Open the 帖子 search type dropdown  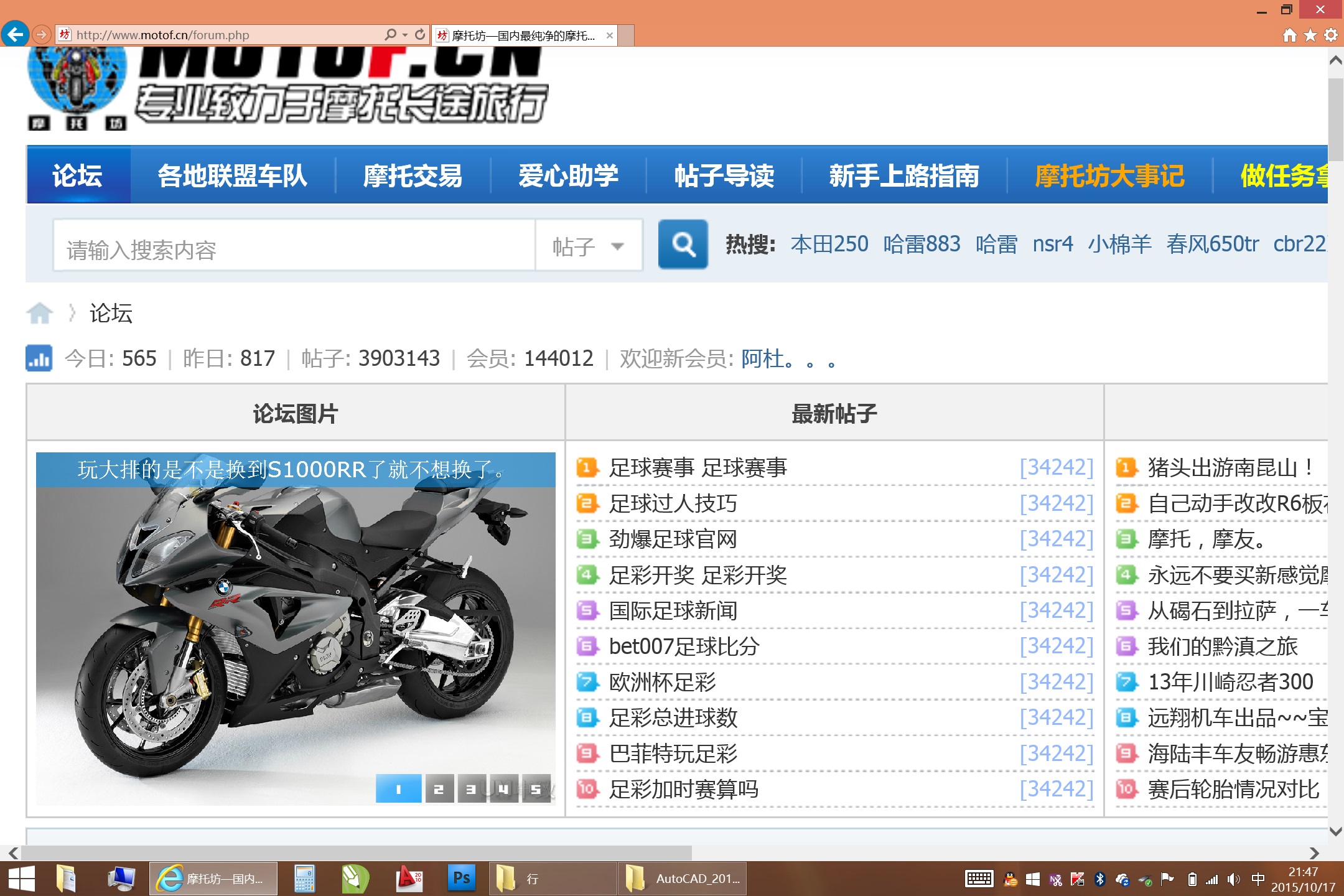pos(589,246)
